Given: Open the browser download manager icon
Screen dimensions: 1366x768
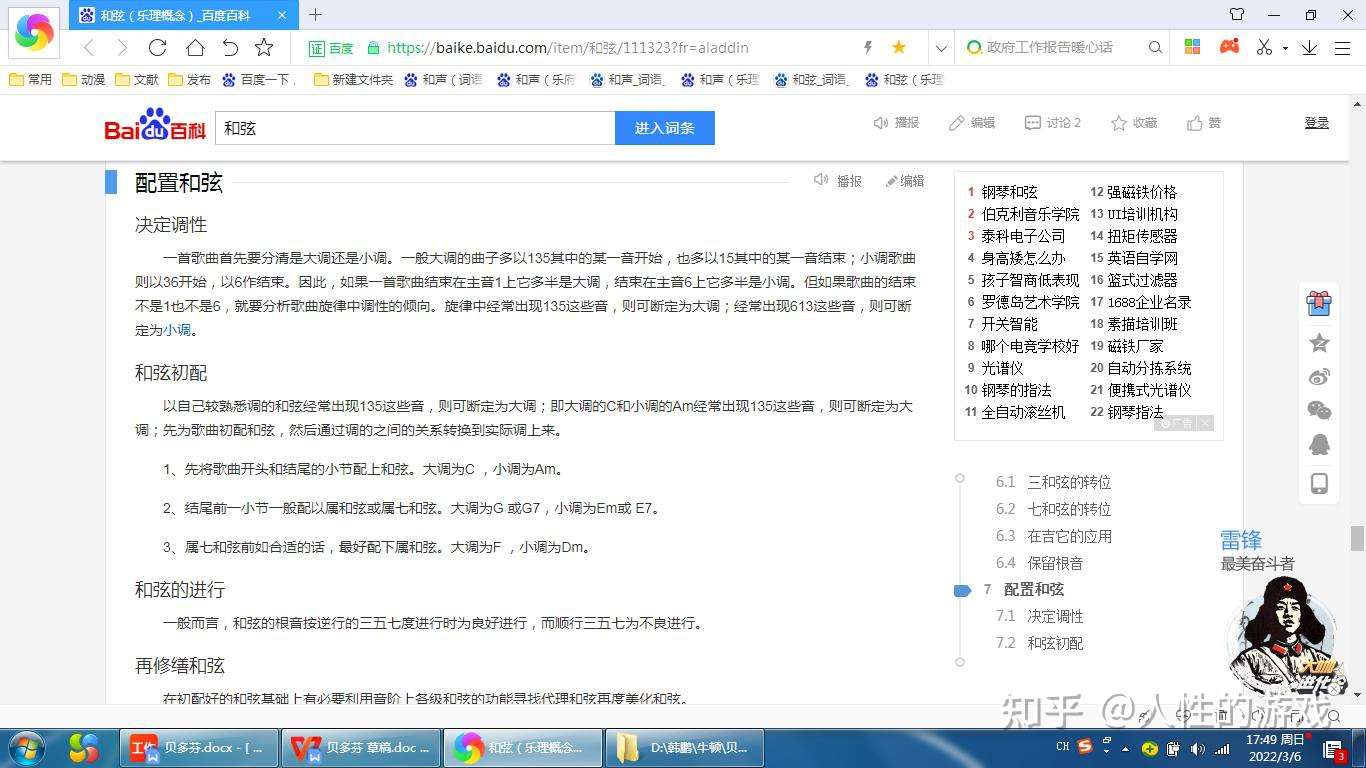Looking at the screenshot, I should 1311,47.
